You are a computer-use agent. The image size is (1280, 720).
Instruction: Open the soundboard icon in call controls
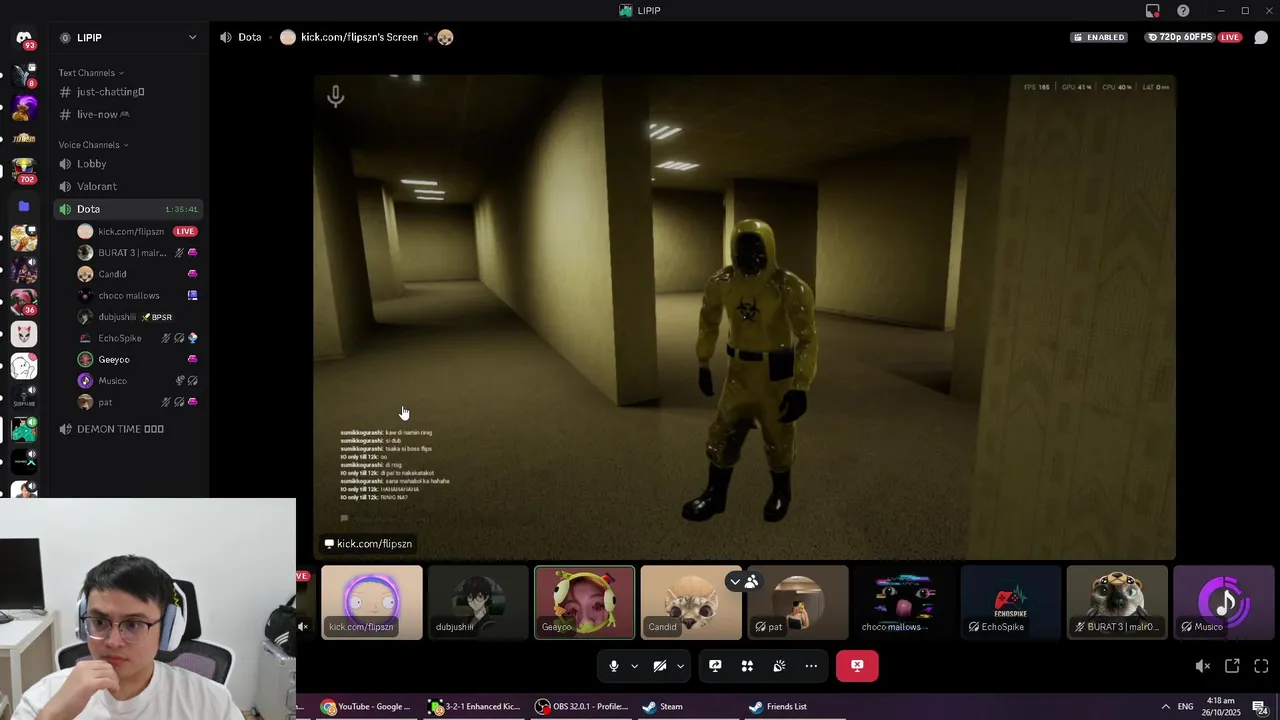(779, 666)
